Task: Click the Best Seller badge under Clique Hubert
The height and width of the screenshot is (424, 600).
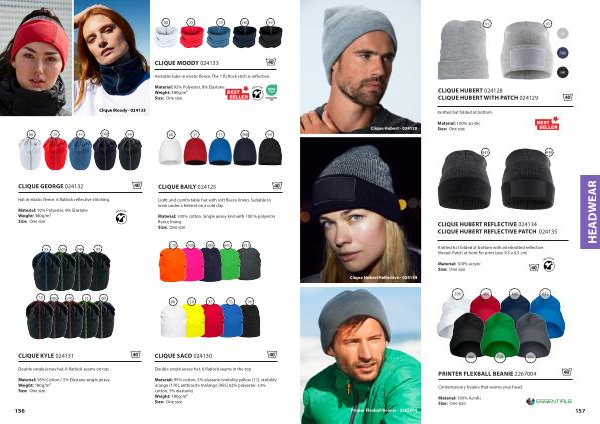Action: [x=547, y=124]
